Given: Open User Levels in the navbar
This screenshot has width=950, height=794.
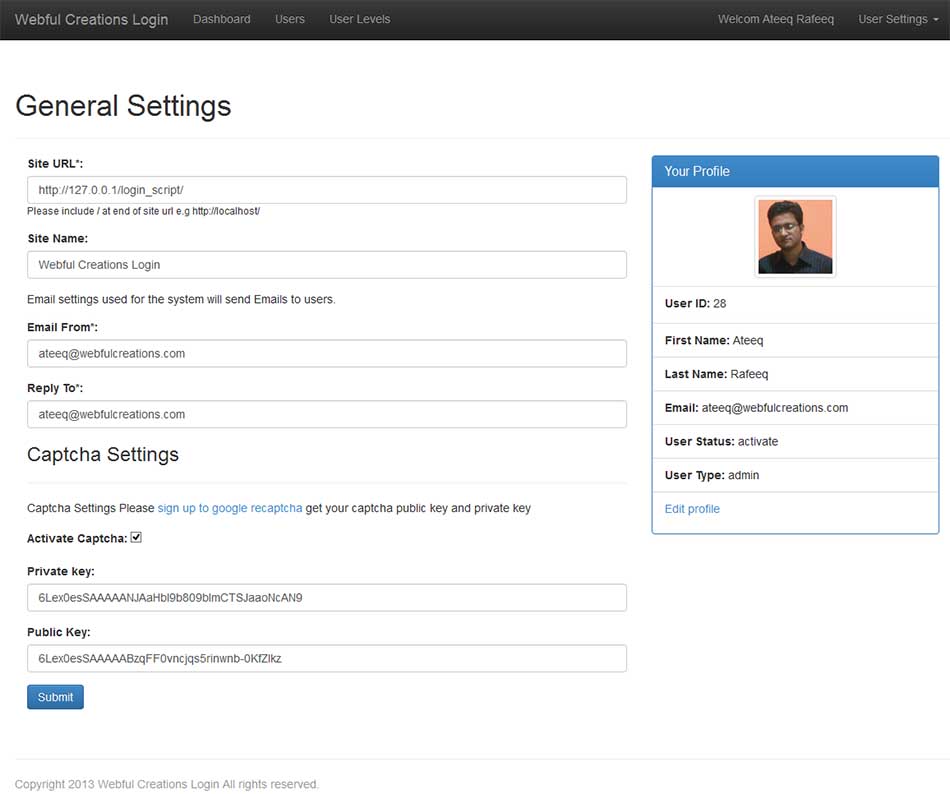Looking at the screenshot, I should 360,19.
